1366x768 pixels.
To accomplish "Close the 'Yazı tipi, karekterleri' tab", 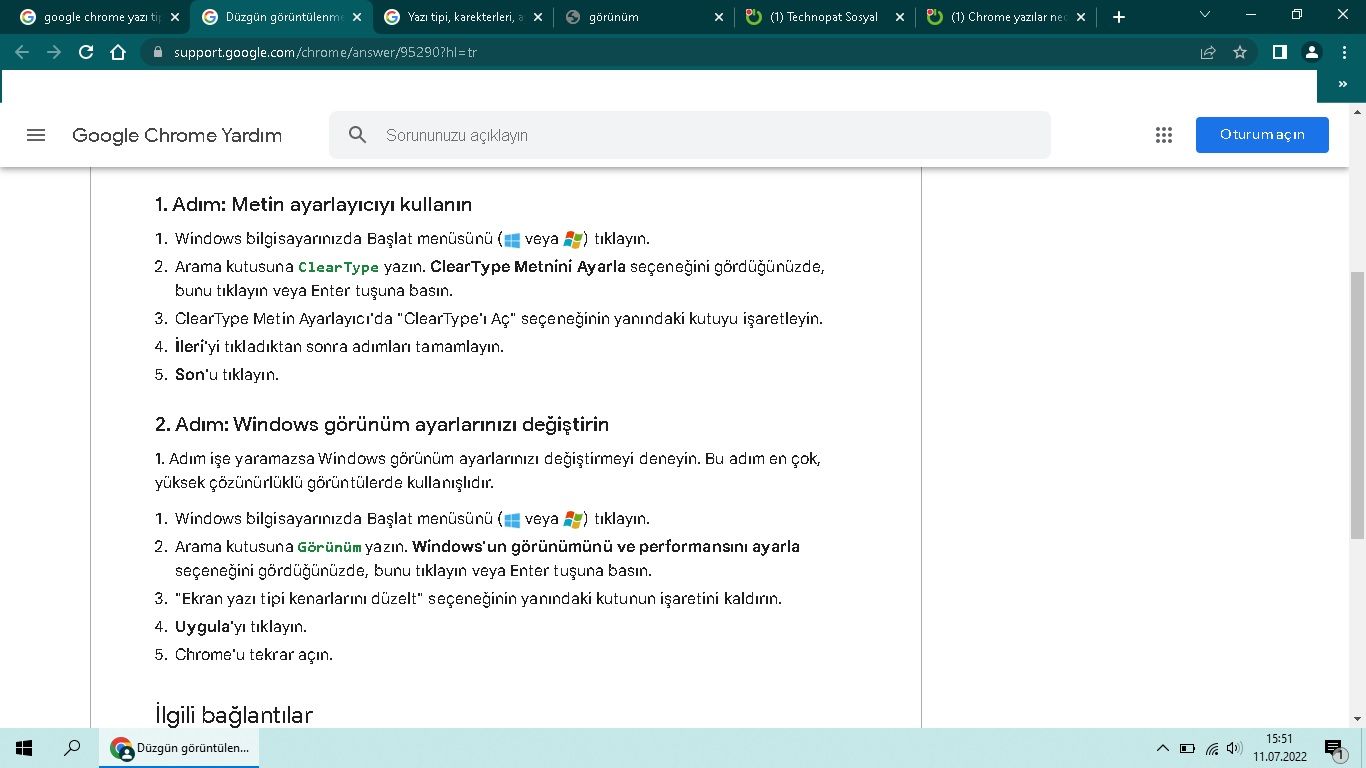I will coord(537,17).
